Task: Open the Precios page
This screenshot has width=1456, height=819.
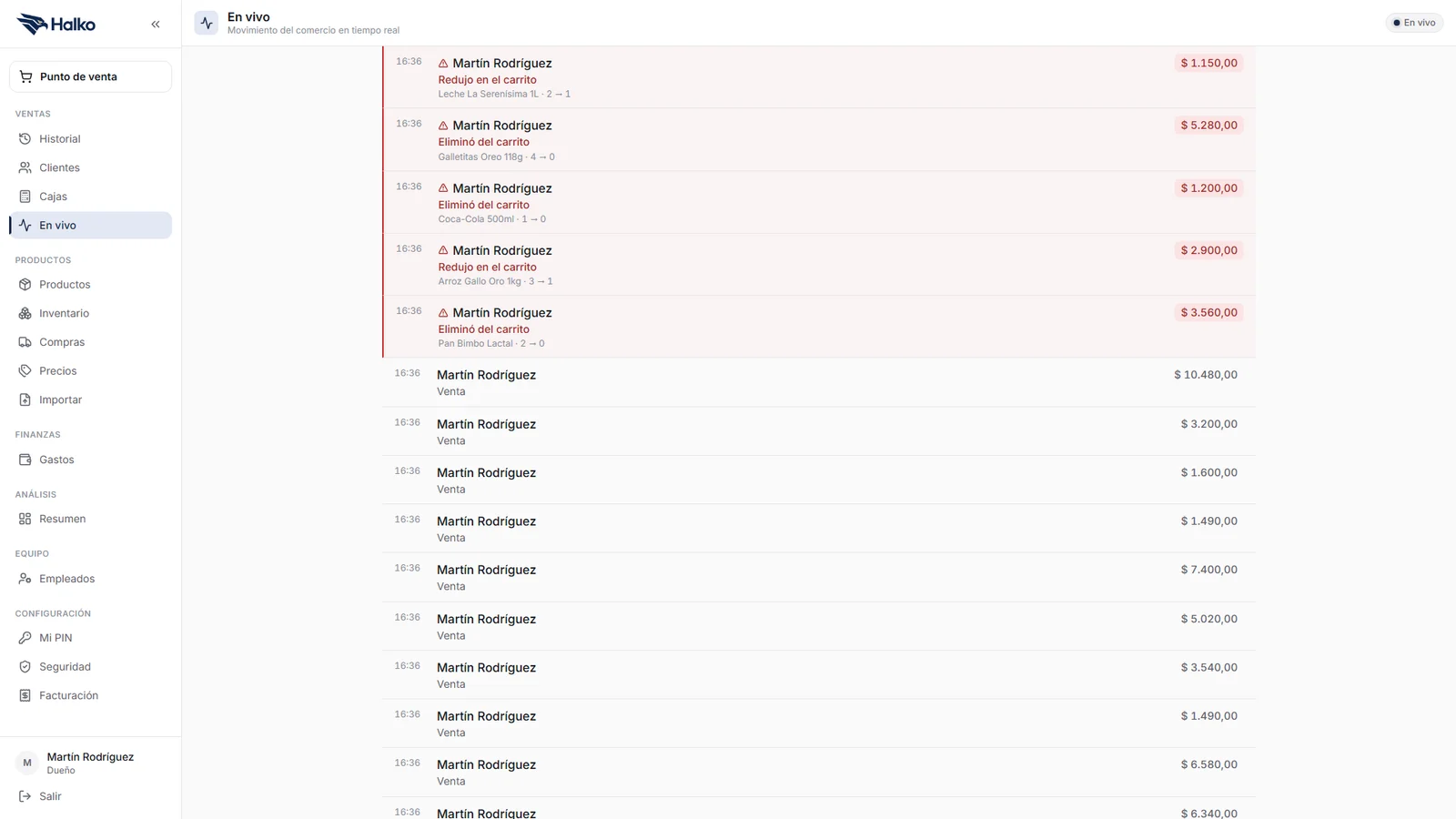Action: [x=90, y=371]
